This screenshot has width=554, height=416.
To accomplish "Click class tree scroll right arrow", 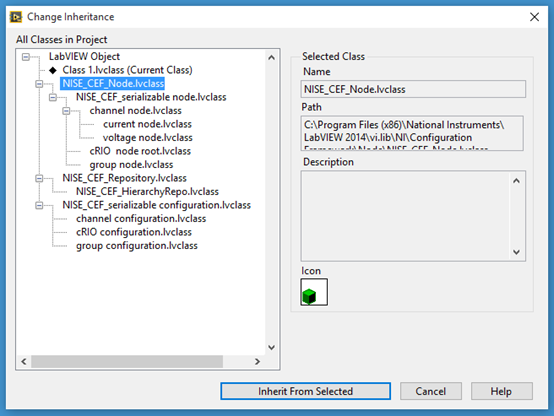I will point(258,362).
